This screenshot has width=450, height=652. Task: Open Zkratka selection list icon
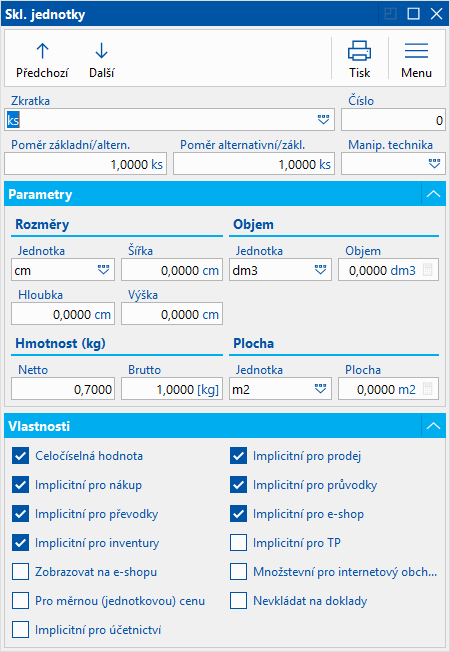pos(323,120)
